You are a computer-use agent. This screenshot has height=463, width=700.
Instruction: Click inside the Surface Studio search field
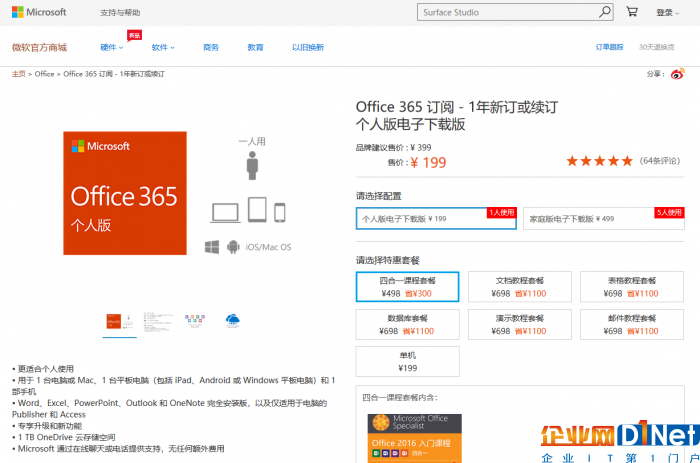pyautogui.click(x=508, y=13)
